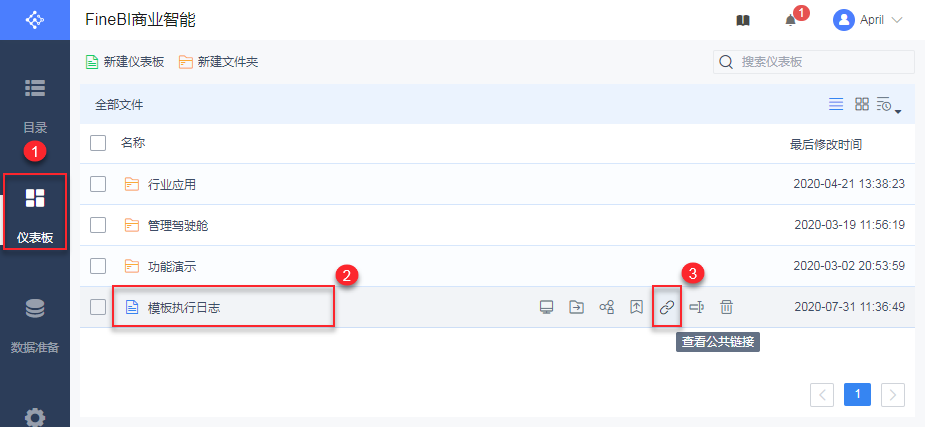Open the 功能演示 folder
Image resolution: width=925 pixels, height=427 pixels.
tap(171, 266)
